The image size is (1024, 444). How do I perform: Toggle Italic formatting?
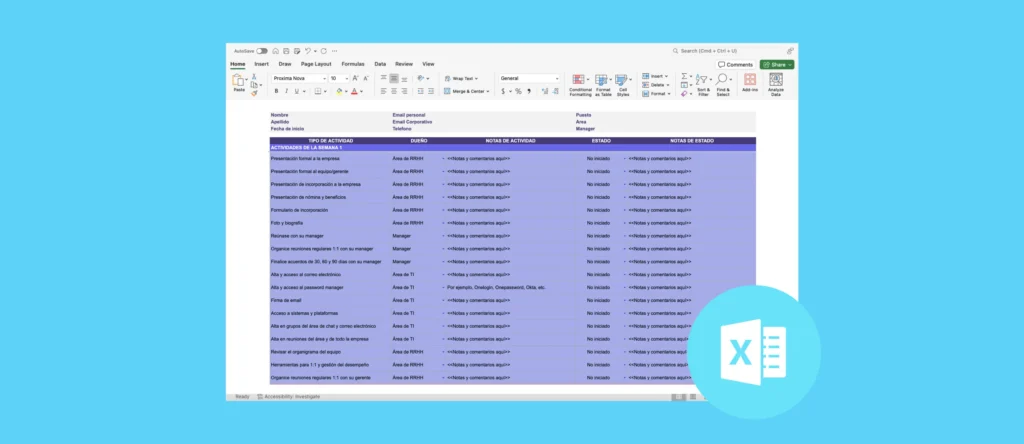click(x=286, y=91)
